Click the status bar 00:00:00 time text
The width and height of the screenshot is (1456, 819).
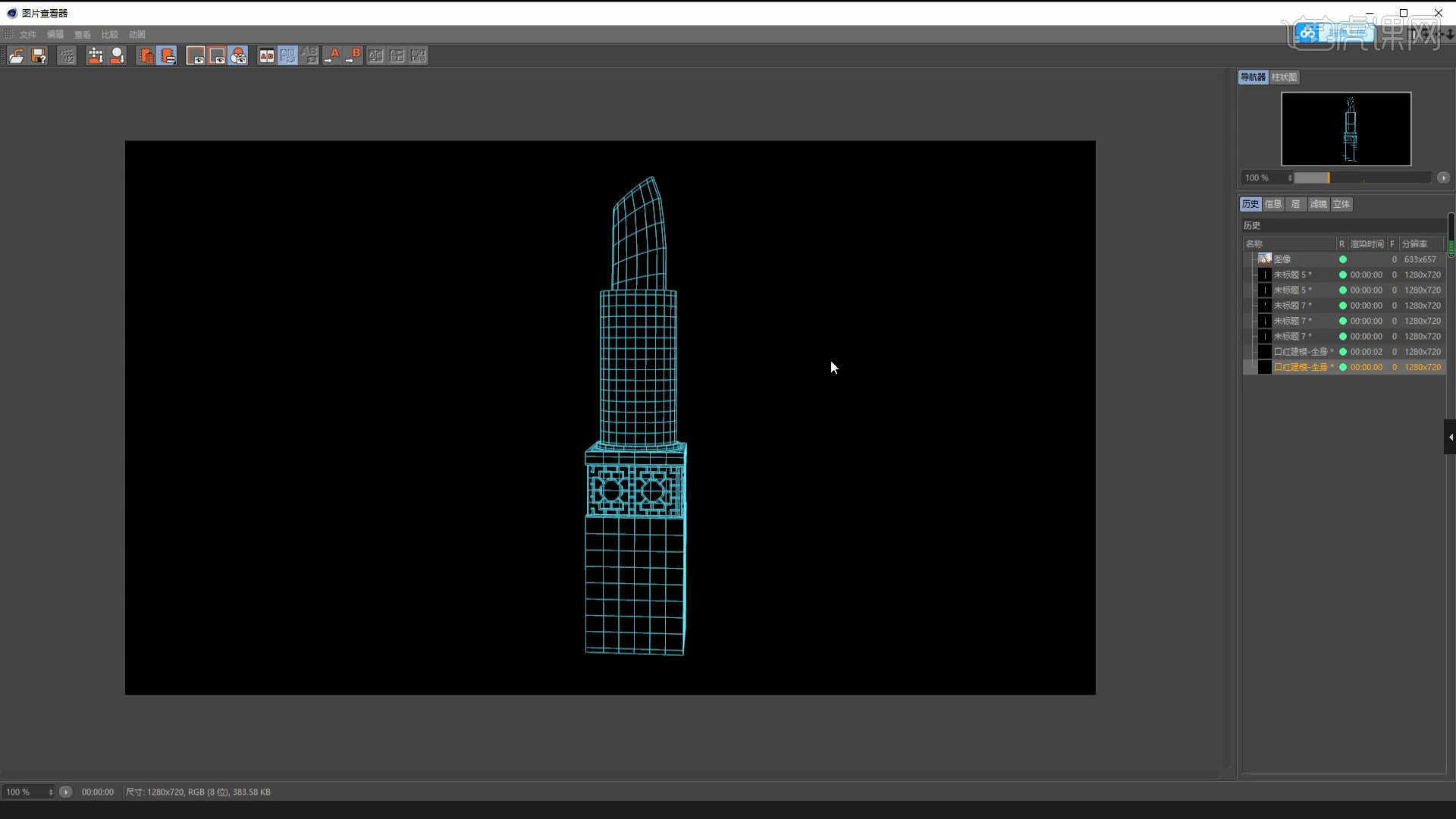pos(98,792)
